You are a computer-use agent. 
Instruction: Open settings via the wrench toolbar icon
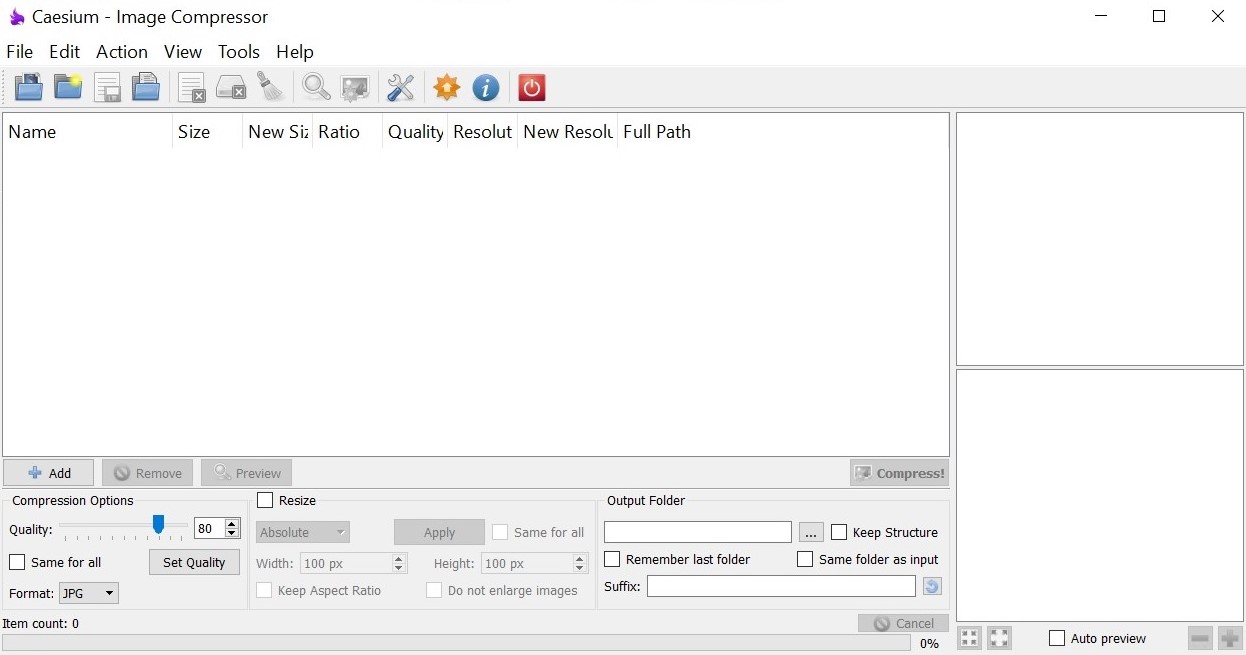point(400,87)
